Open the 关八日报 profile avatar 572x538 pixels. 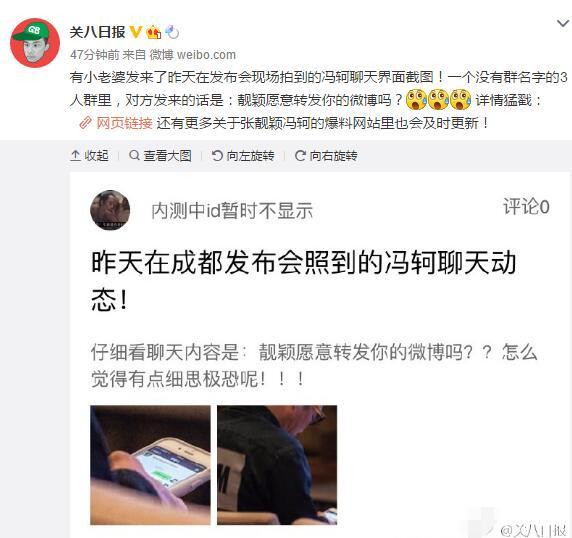point(35,43)
